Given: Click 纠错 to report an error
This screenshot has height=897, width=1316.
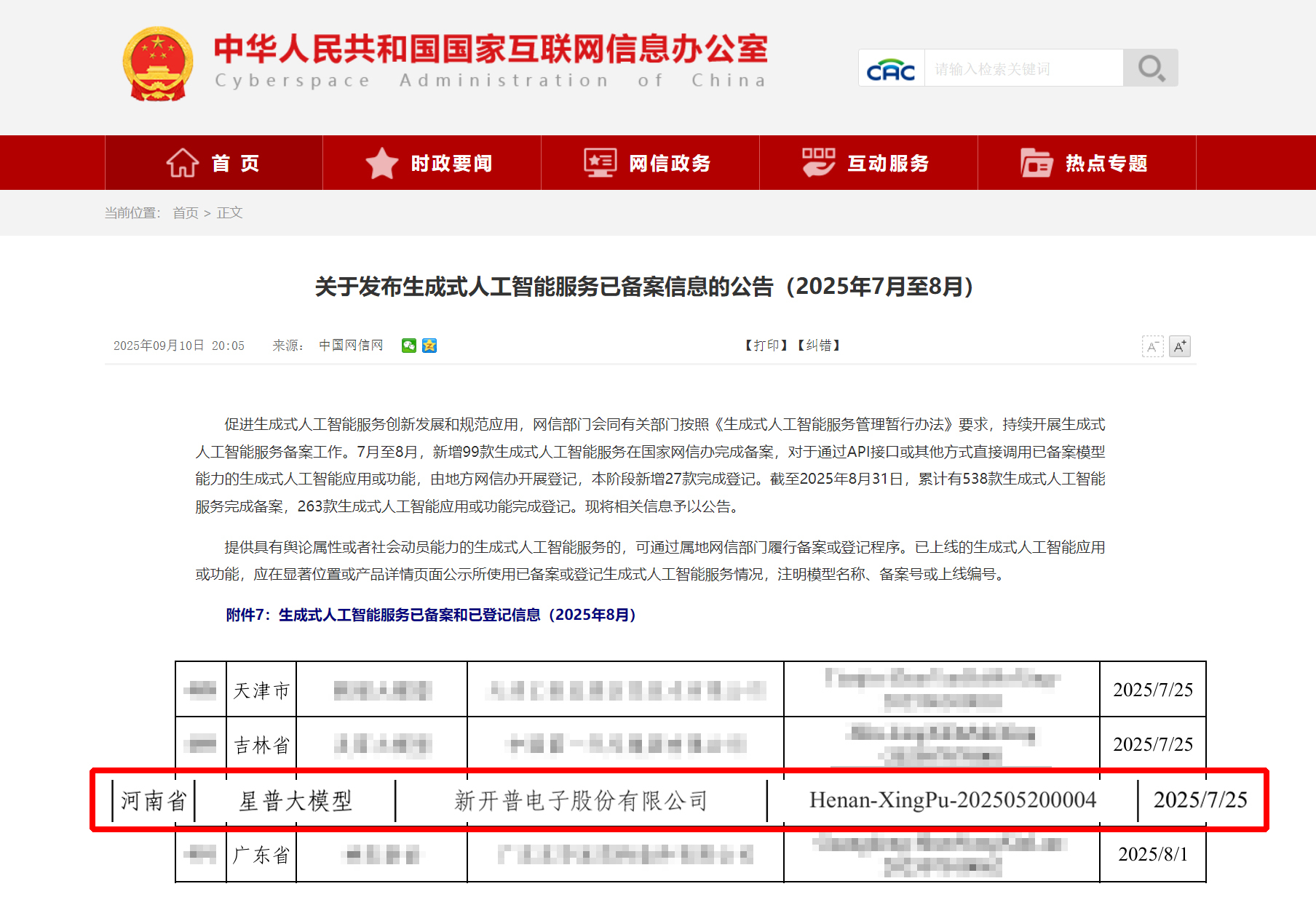Looking at the screenshot, I should (x=818, y=346).
